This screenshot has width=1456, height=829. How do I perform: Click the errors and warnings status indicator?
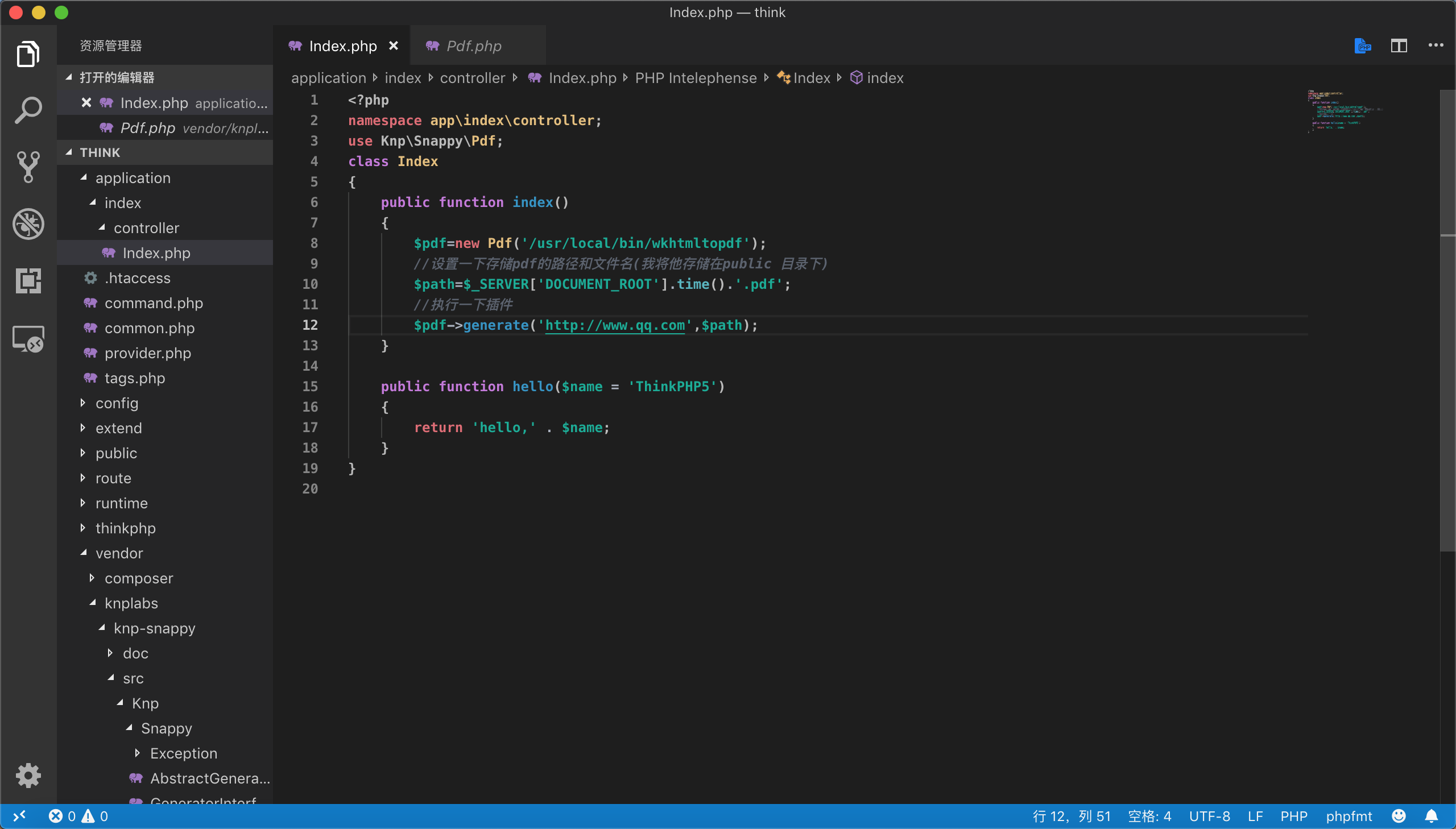(x=78, y=816)
